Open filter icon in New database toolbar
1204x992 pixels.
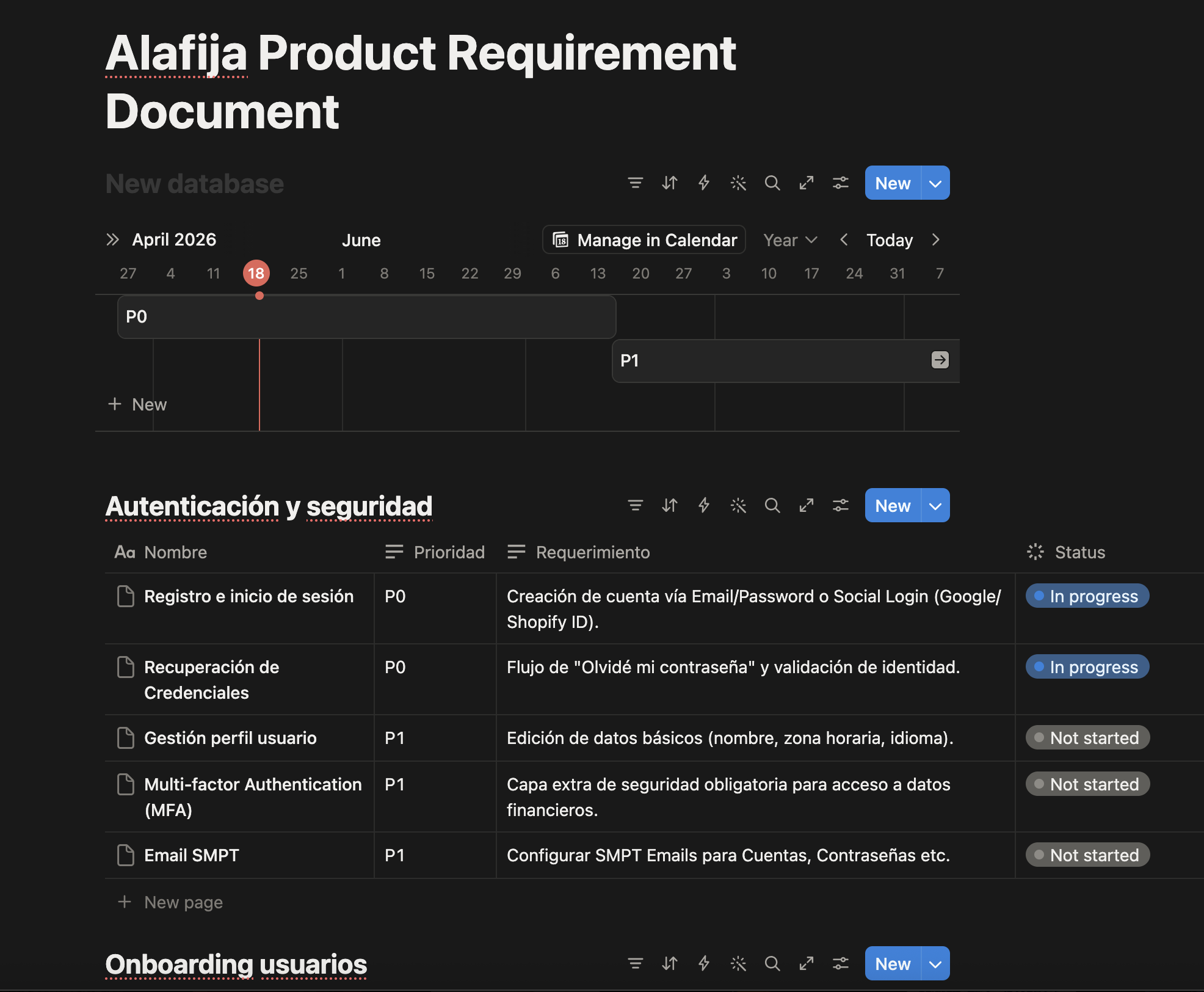pos(635,183)
